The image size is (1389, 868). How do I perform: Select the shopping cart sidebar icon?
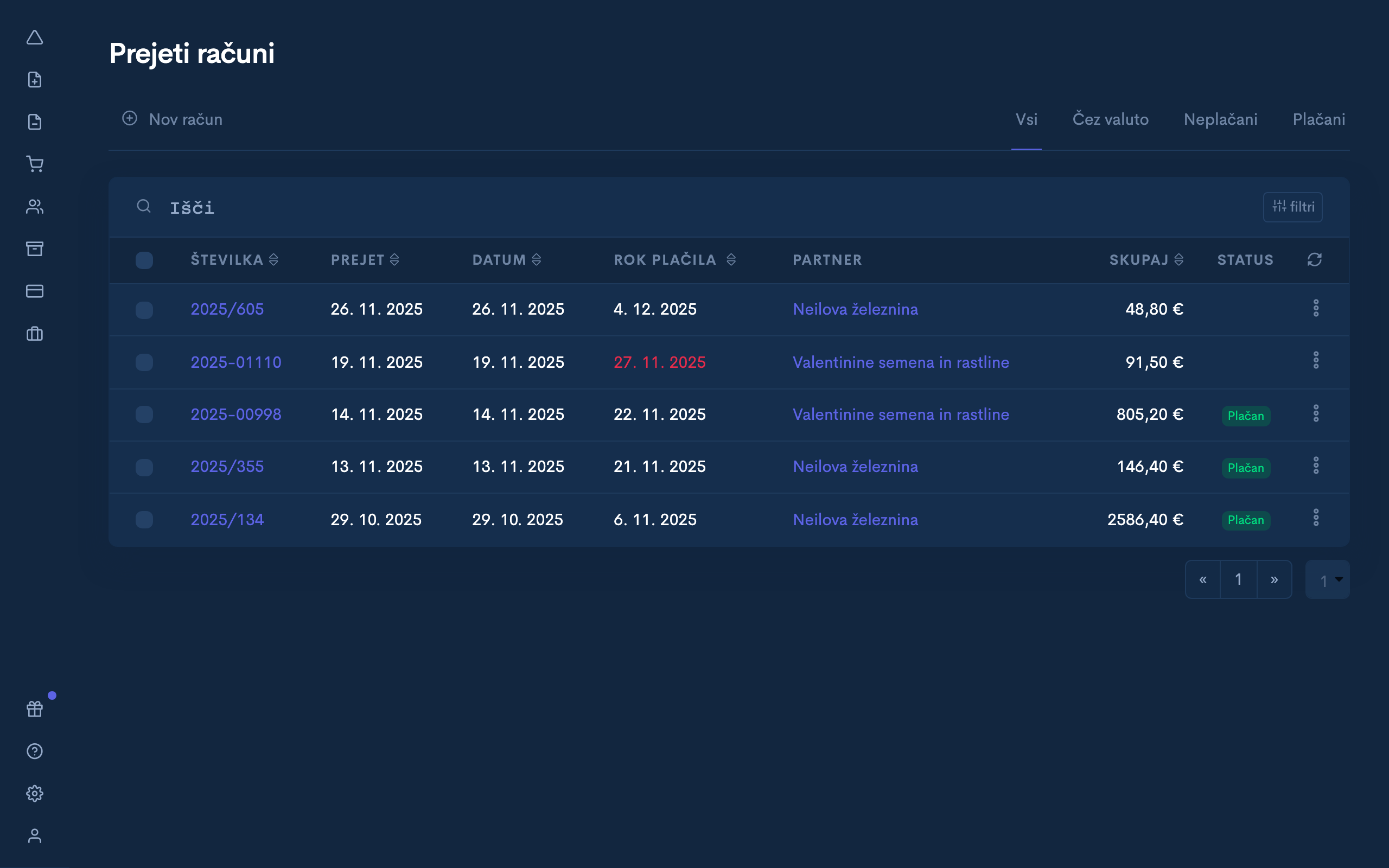35,164
